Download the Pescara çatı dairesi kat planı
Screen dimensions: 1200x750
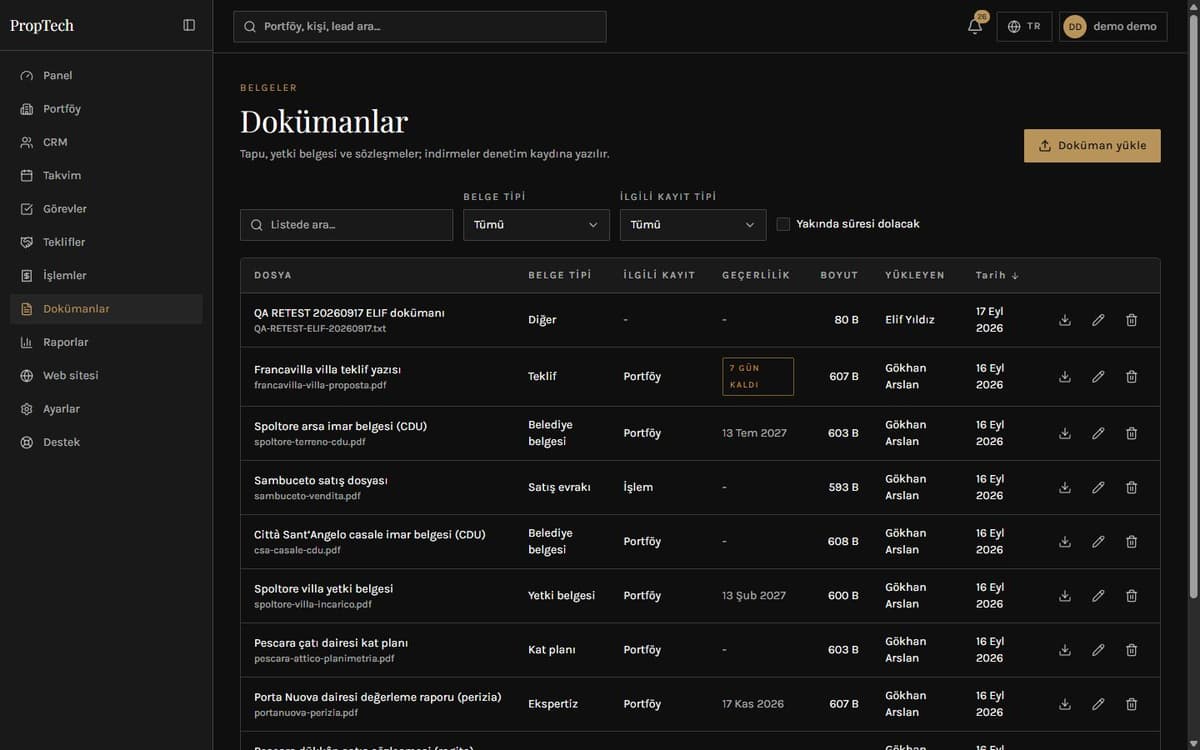1065,650
